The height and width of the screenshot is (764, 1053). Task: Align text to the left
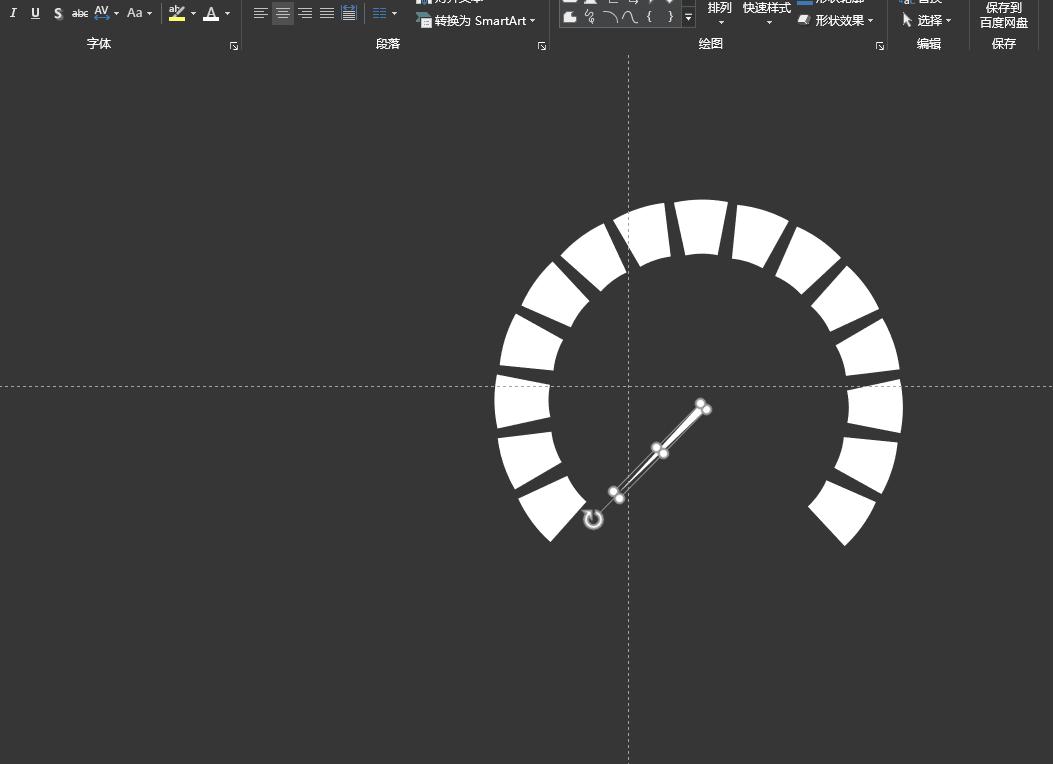[x=261, y=13]
